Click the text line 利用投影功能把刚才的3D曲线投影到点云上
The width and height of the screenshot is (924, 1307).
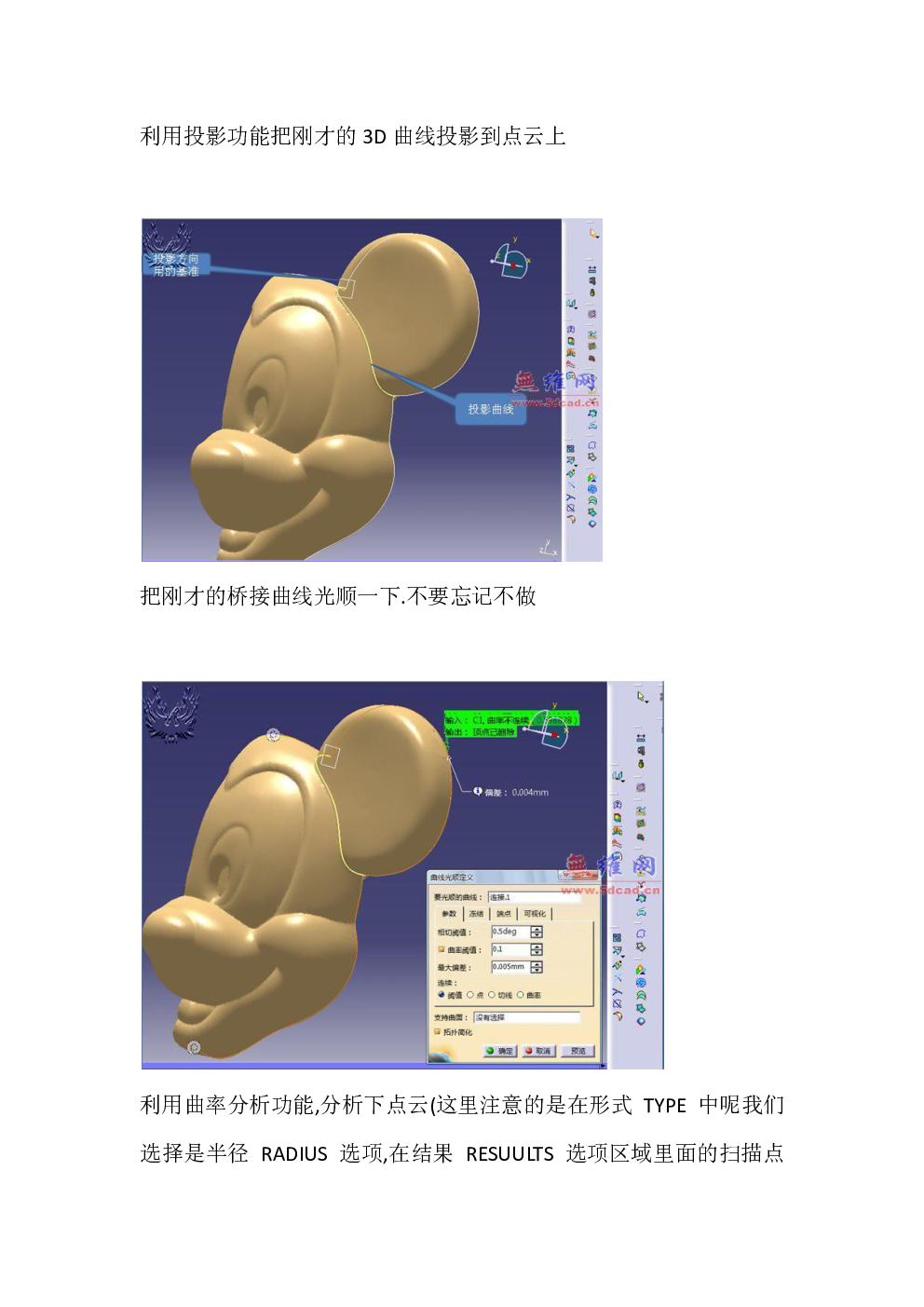pos(353,136)
